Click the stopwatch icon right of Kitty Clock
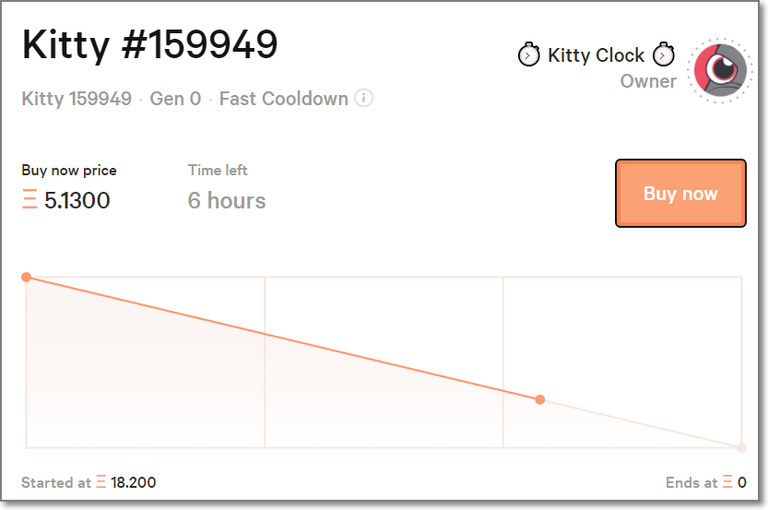Image resolution: width=768 pixels, height=510 pixels. [x=663, y=55]
